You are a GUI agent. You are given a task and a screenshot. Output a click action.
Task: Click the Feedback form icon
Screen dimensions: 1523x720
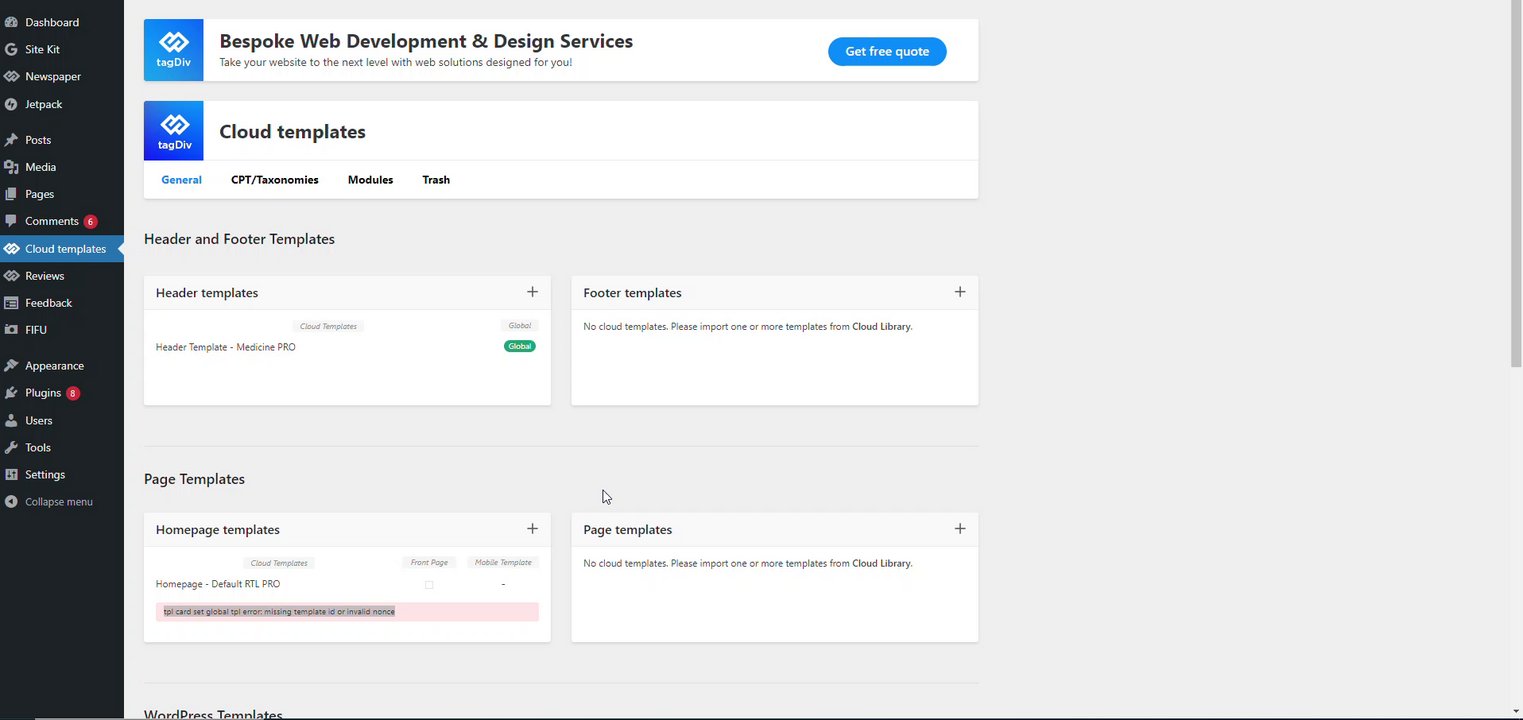(11, 303)
